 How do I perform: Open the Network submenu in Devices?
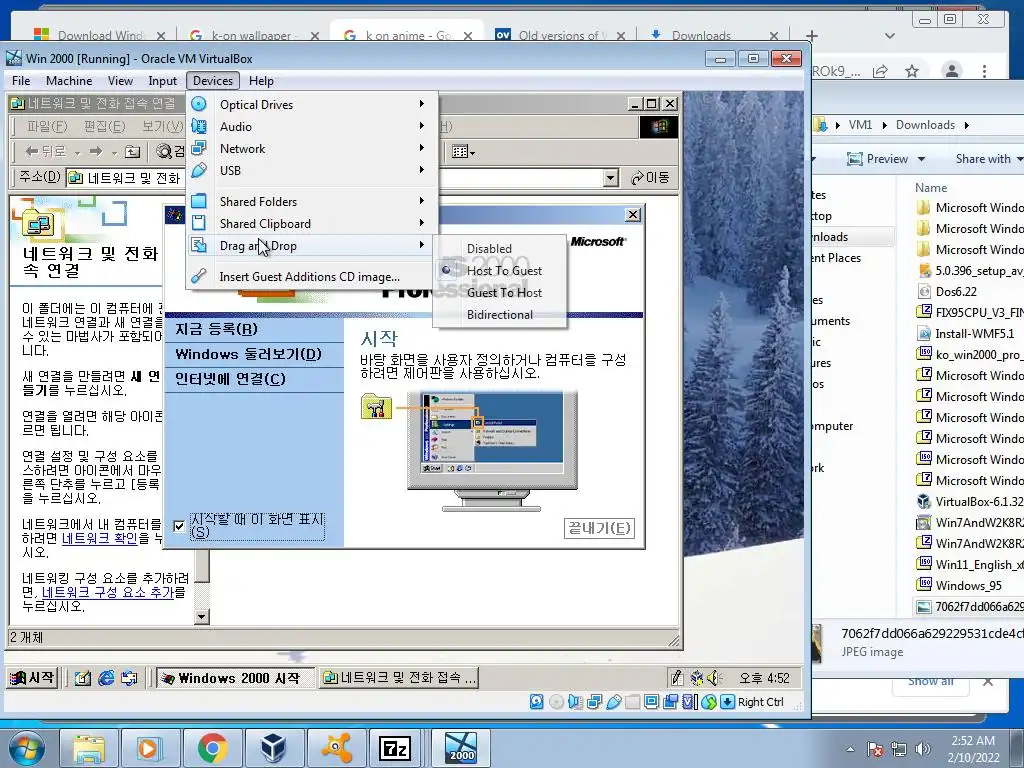312,148
